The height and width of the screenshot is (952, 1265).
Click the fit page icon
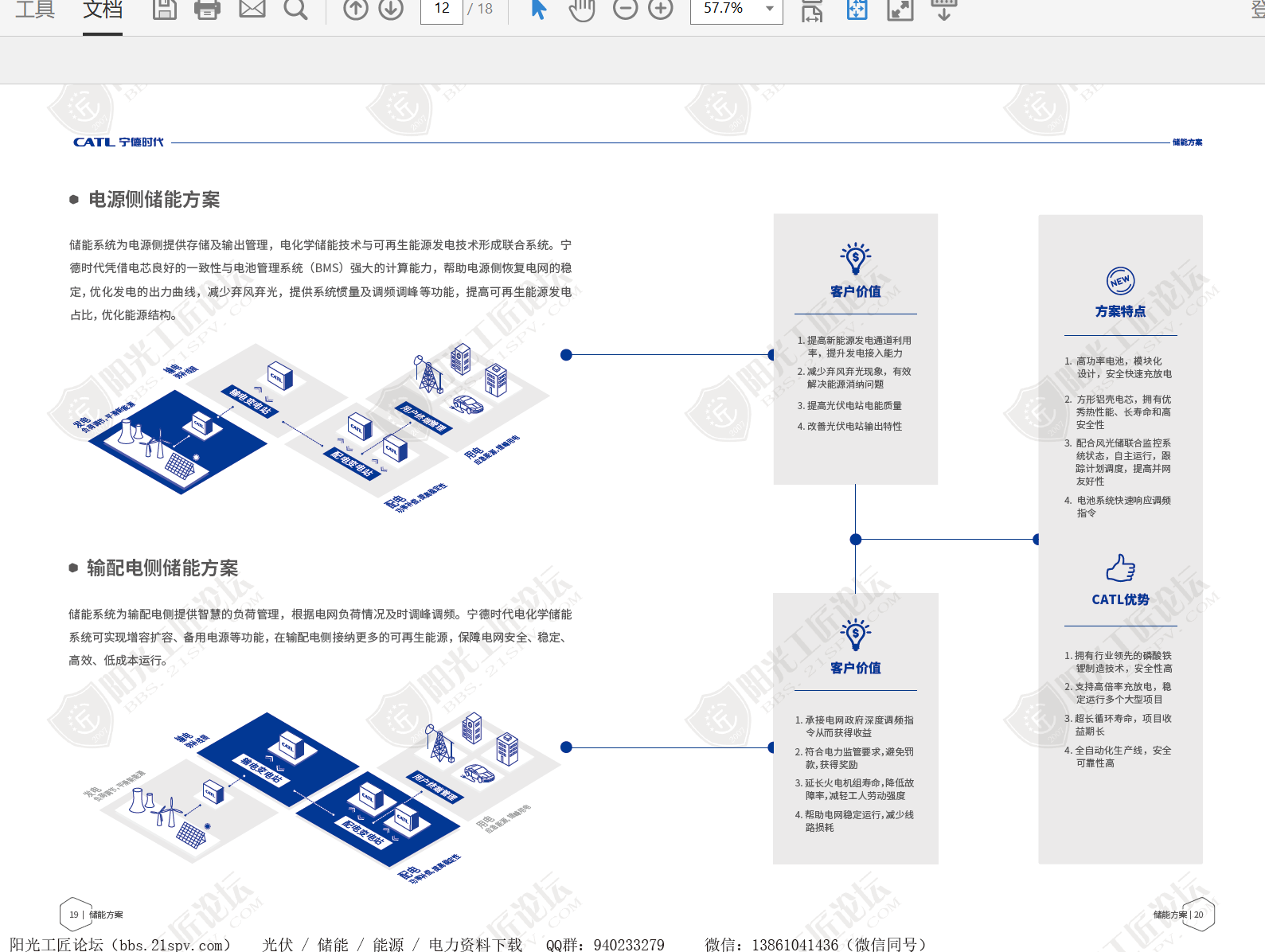[x=857, y=10]
